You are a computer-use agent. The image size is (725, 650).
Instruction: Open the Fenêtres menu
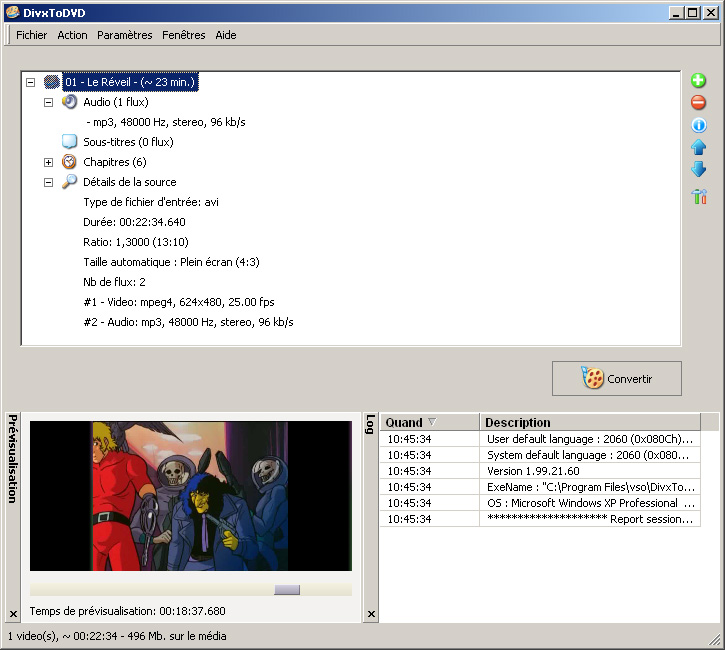184,35
